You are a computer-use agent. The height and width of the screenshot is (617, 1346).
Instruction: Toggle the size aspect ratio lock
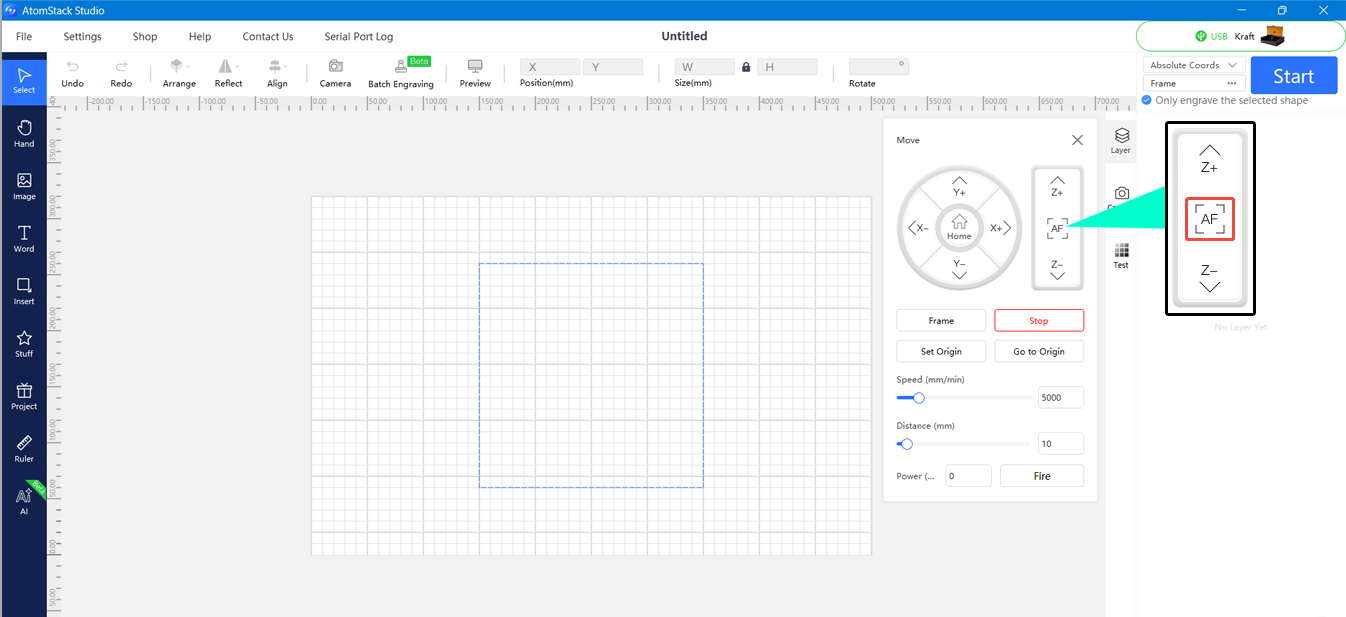[x=746, y=67]
